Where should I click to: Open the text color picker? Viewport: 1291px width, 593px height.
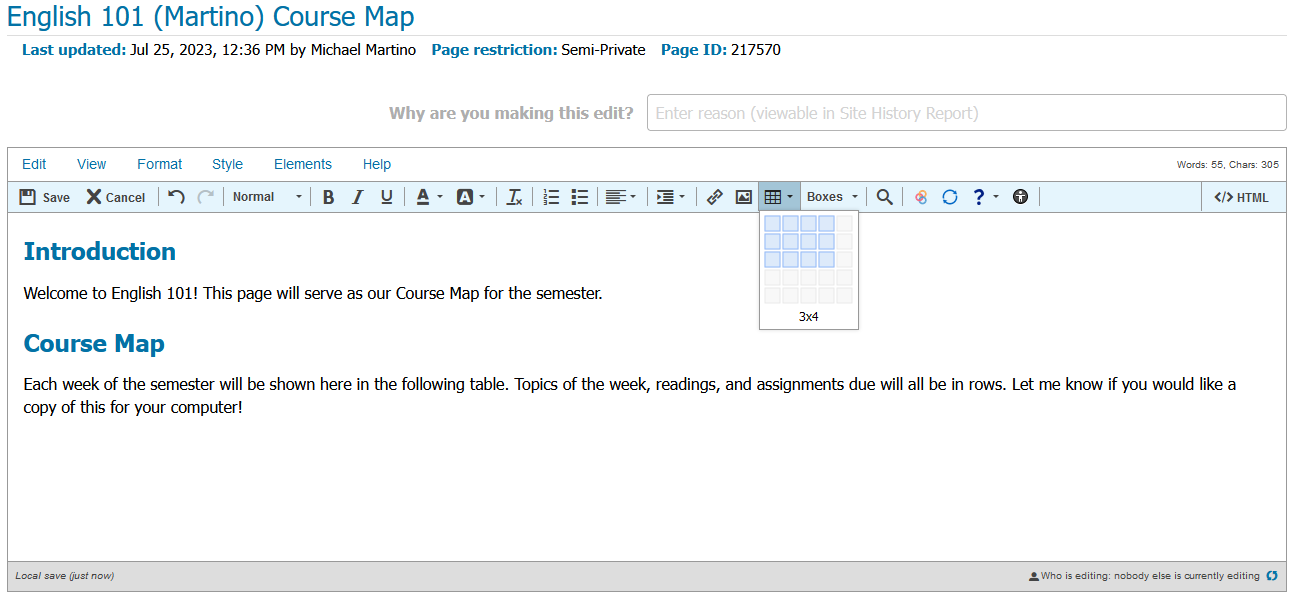pos(429,197)
